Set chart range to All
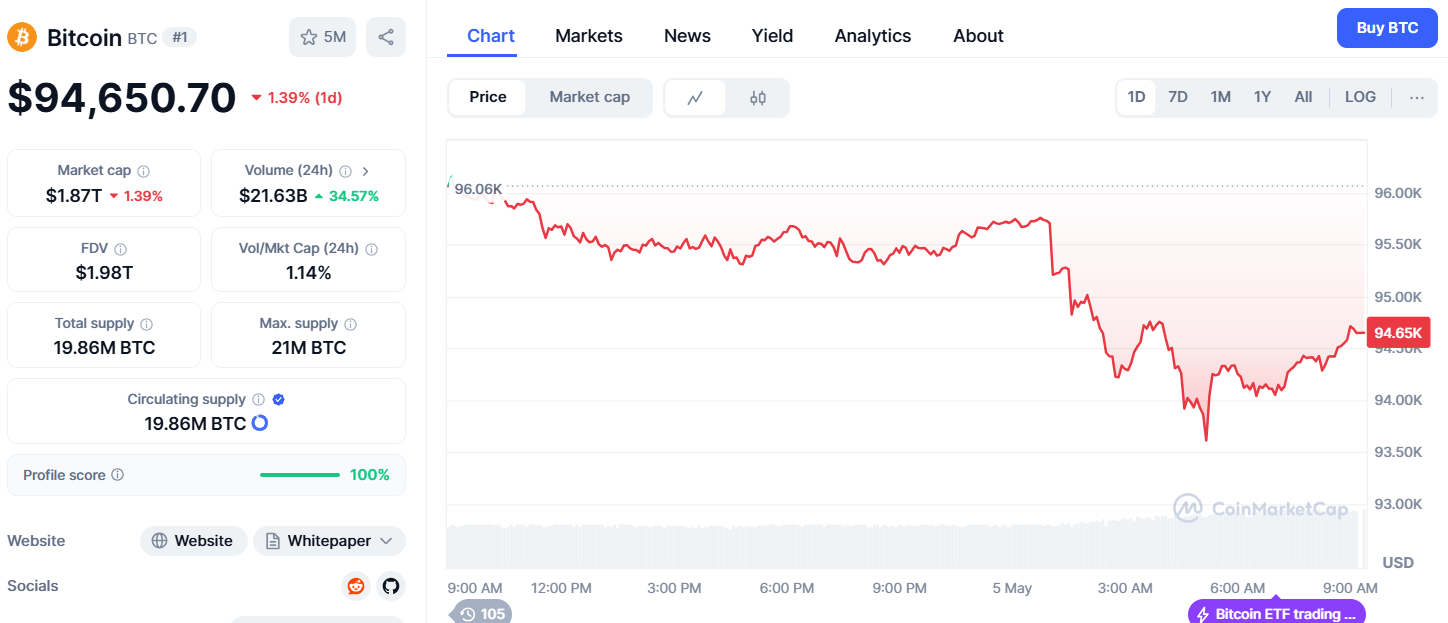This screenshot has height=623, width=1448. pyautogui.click(x=1303, y=97)
